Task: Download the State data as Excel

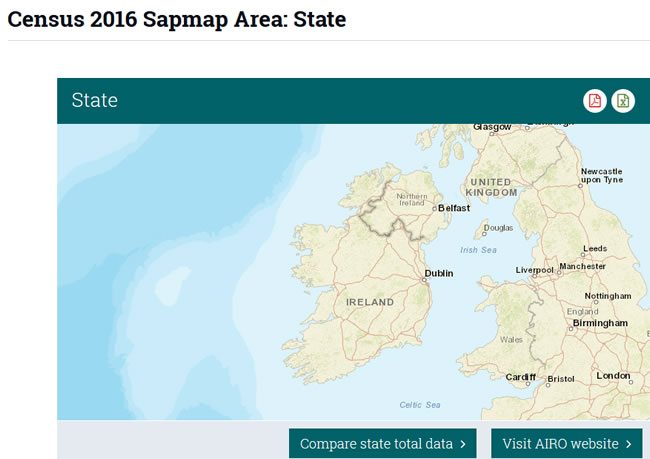Action: [623, 101]
